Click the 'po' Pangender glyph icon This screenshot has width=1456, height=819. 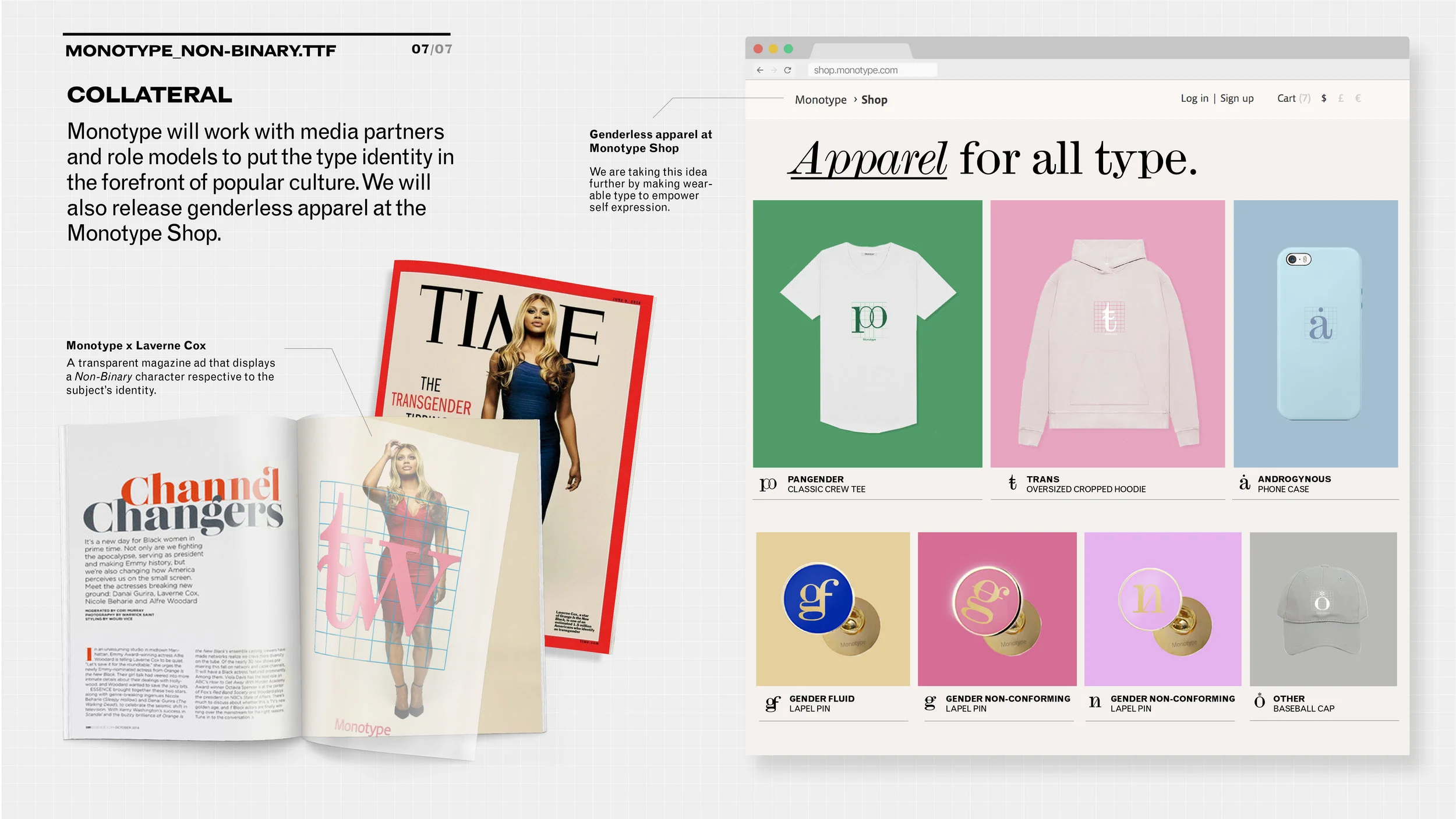point(768,484)
